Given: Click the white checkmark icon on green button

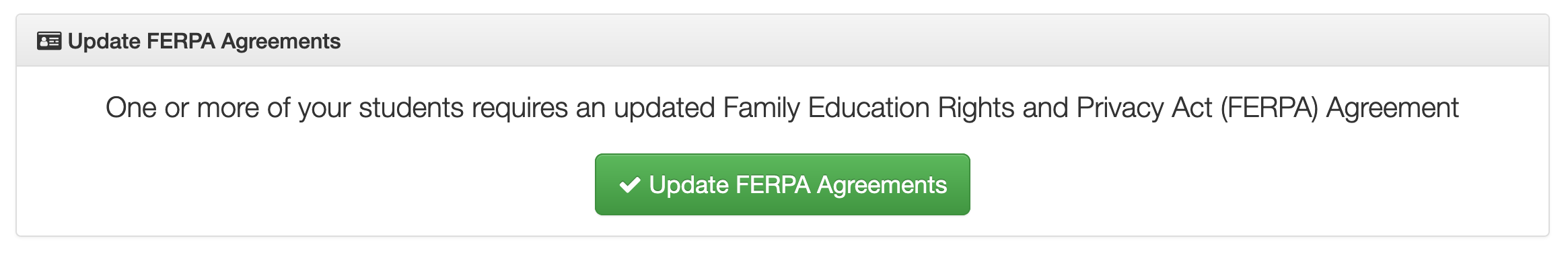Looking at the screenshot, I should (x=629, y=185).
